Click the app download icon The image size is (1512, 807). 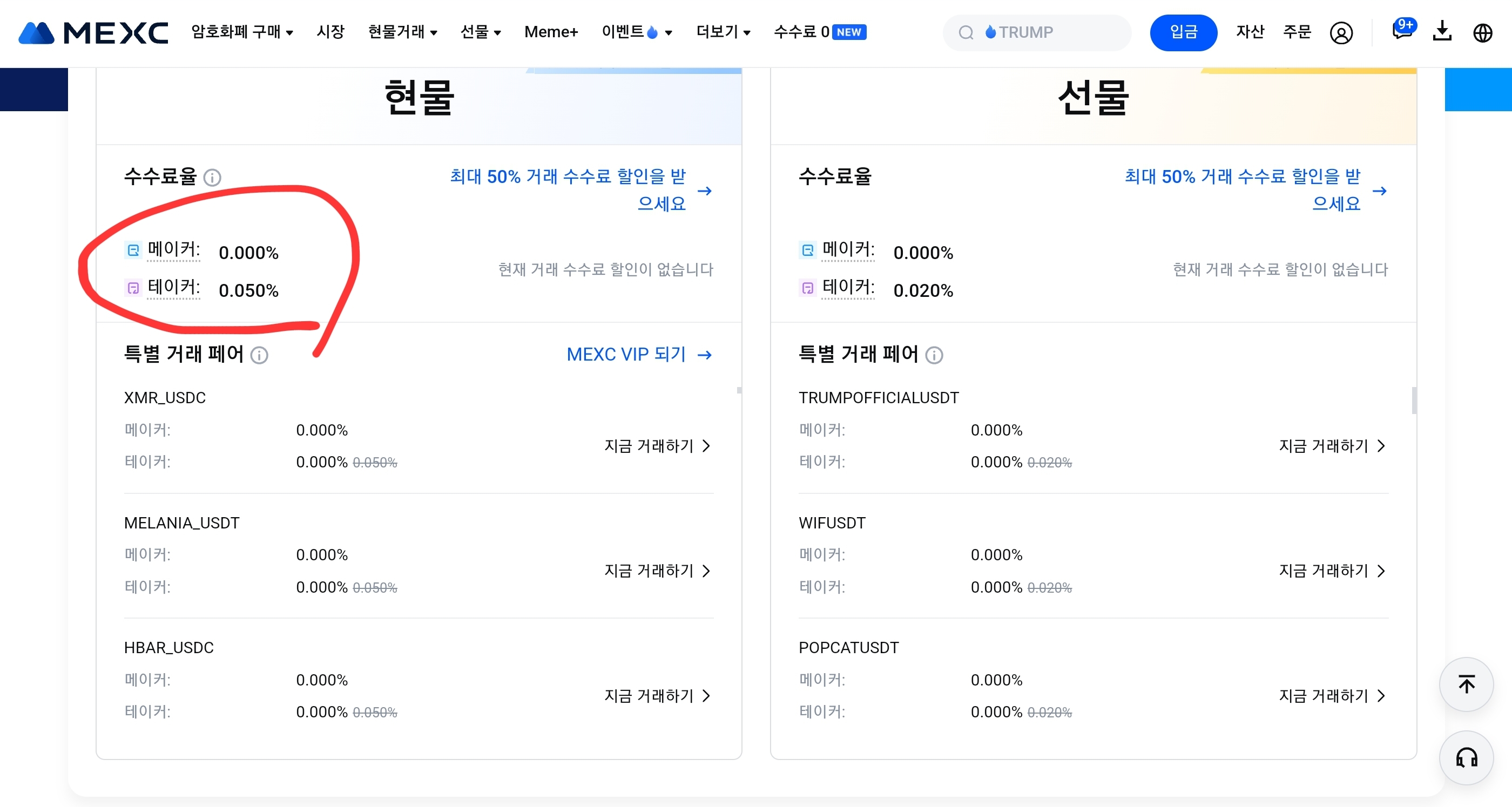(x=1442, y=31)
